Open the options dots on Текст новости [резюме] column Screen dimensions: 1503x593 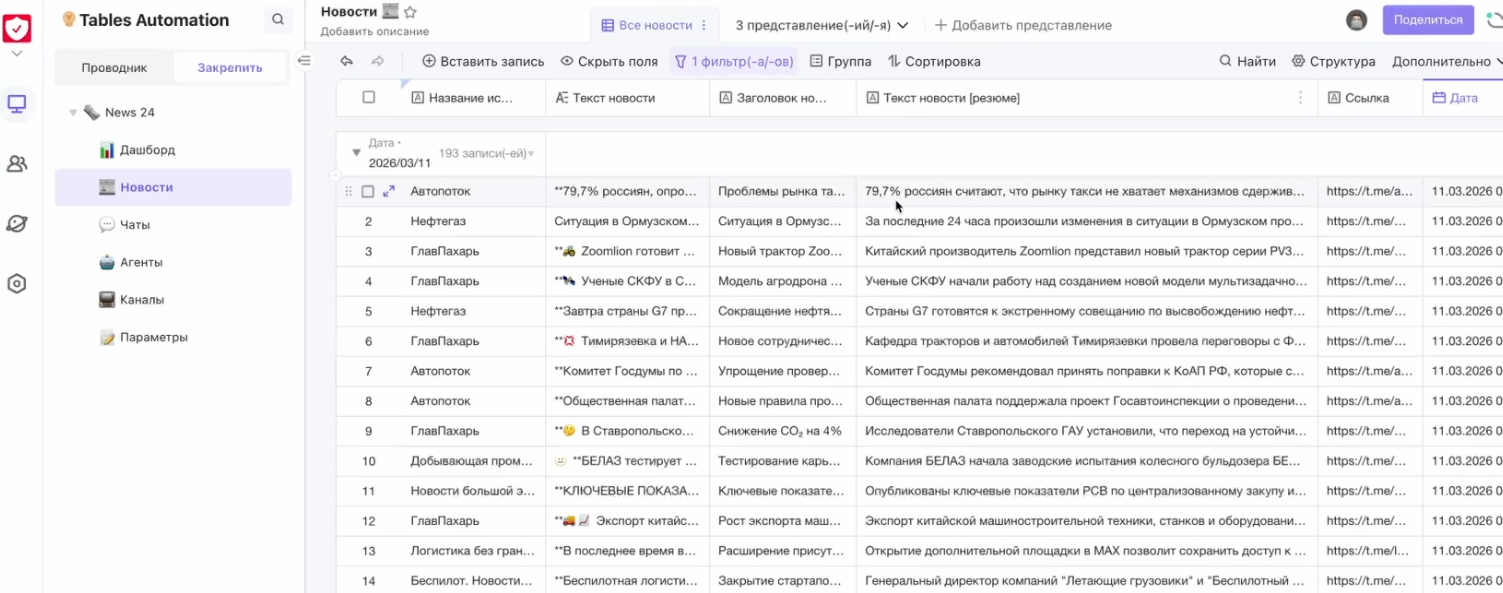1300,98
